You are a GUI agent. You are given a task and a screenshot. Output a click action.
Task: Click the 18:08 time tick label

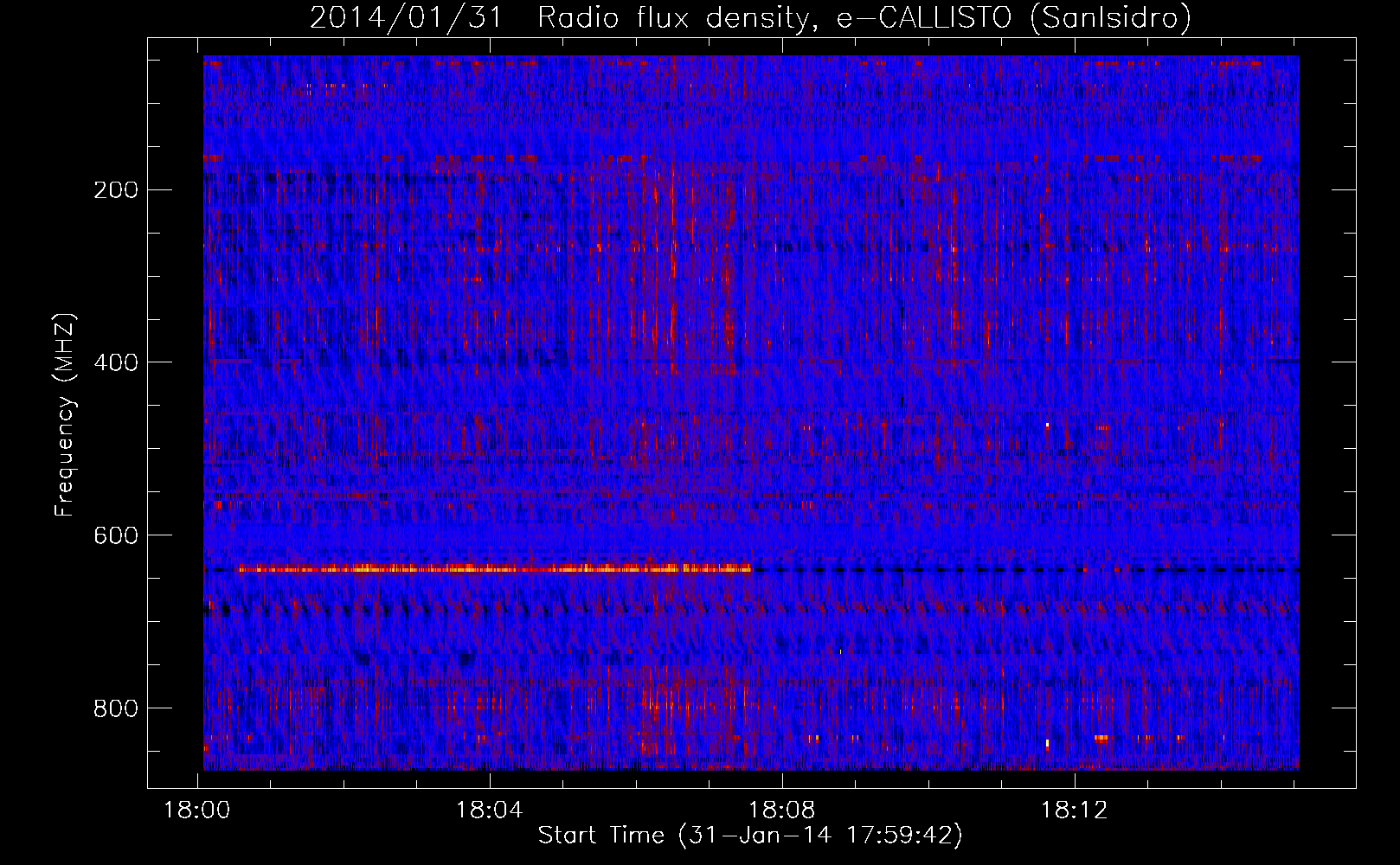(782, 811)
